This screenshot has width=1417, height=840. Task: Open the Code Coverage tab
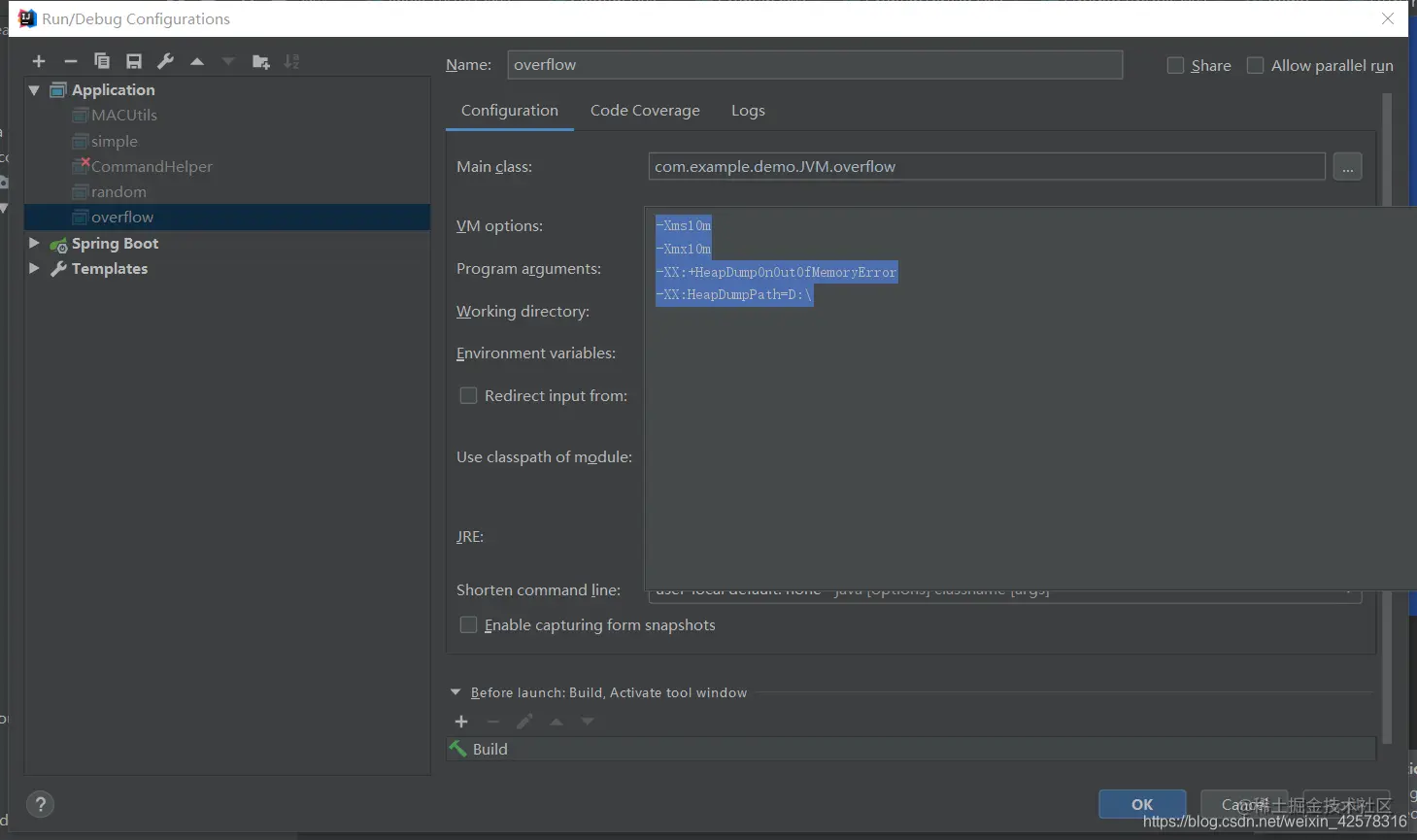645,111
